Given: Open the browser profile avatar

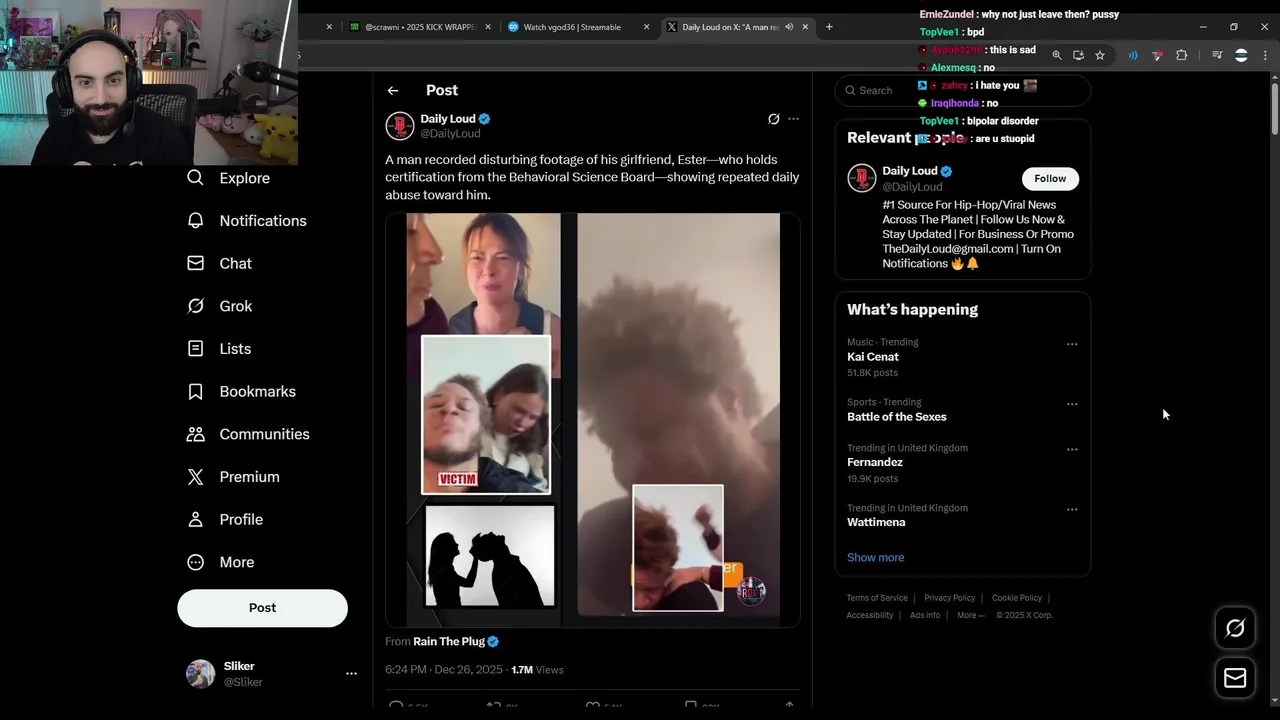Looking at the screenshot, I should 1241,56.
